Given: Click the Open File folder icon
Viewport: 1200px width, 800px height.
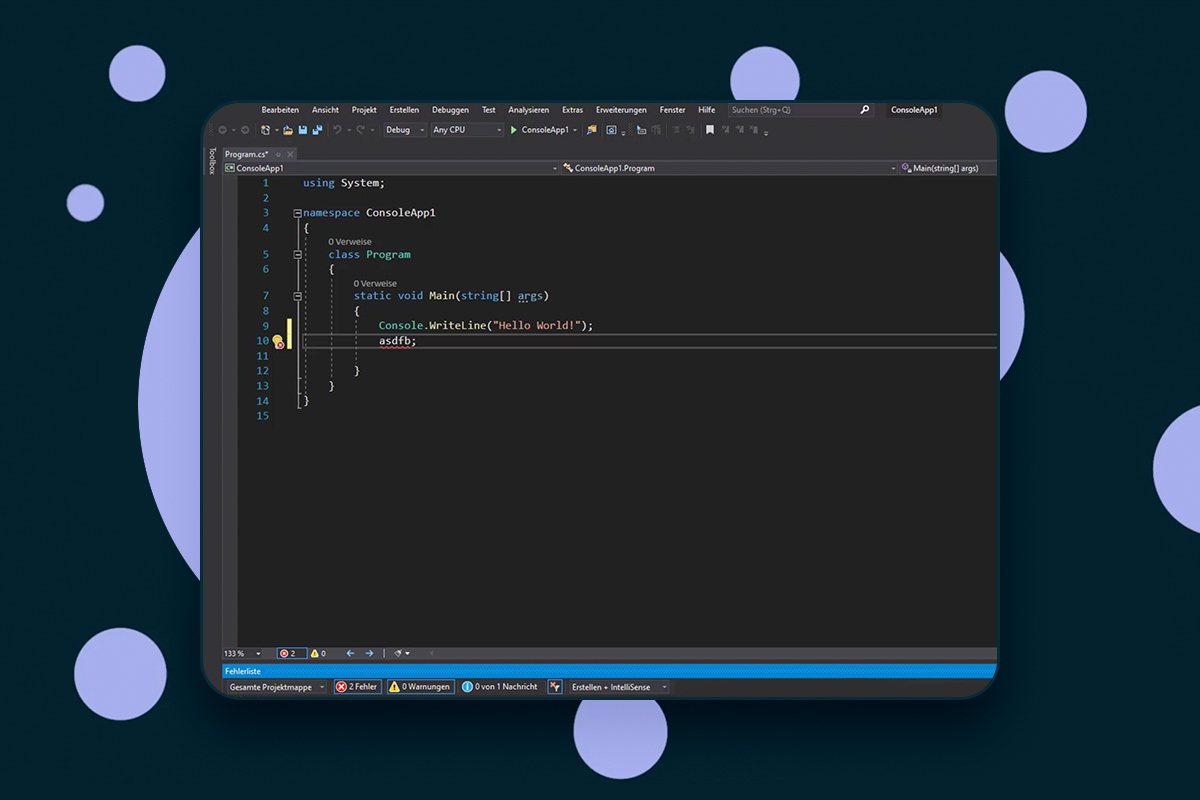Looking at the screenshot, I should [x=288, y=130].
